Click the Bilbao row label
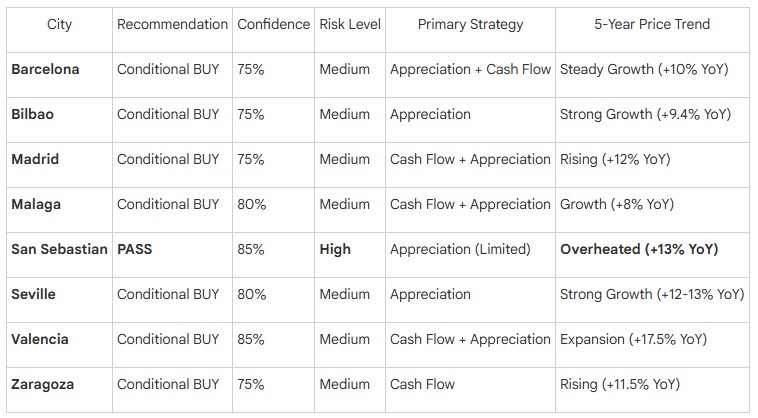758x418 pixels. pos(32,114)
